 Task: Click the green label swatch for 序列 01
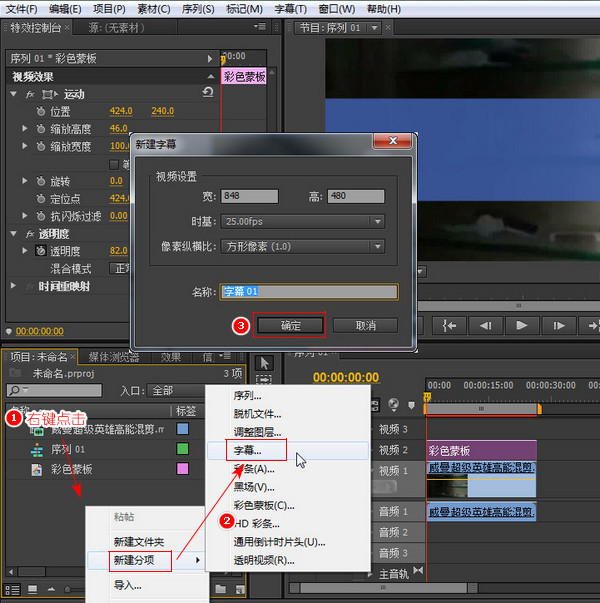(x=182, y=449)
